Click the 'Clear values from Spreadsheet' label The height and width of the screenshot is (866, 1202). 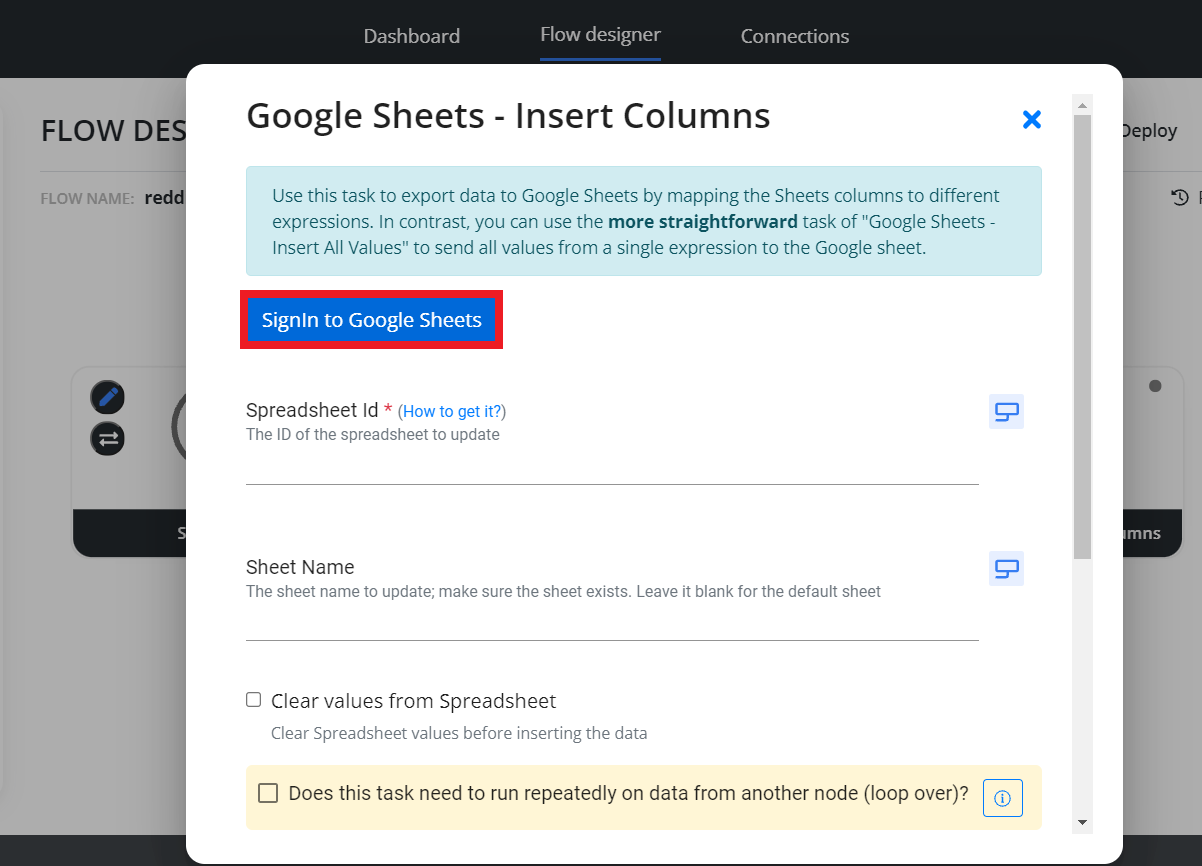[x=413, y=701]
